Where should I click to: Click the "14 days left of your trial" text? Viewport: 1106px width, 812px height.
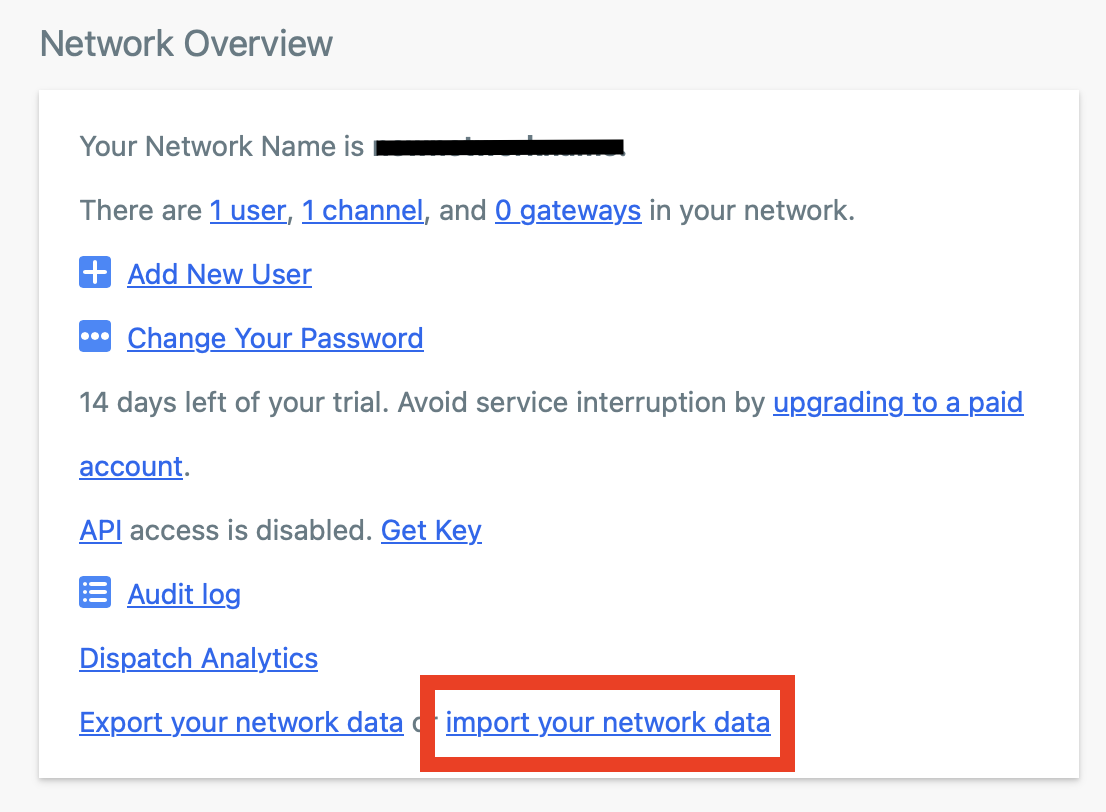[235, 403]
